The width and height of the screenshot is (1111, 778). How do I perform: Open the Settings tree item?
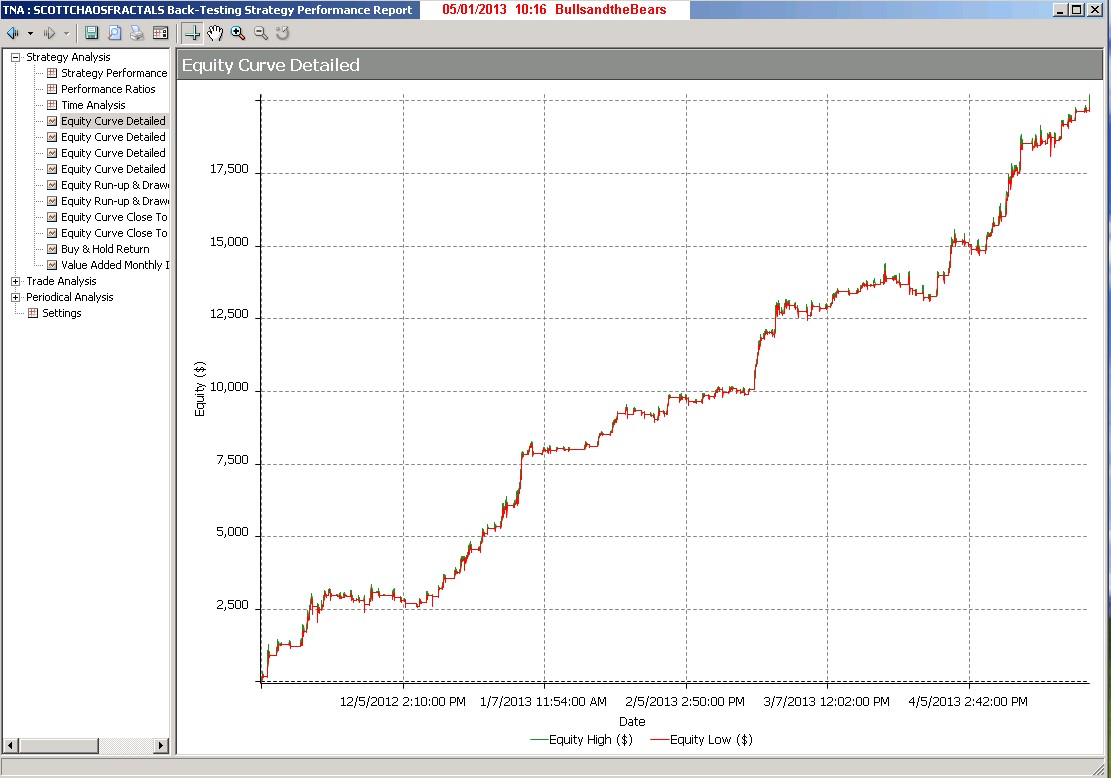[62, 313]
